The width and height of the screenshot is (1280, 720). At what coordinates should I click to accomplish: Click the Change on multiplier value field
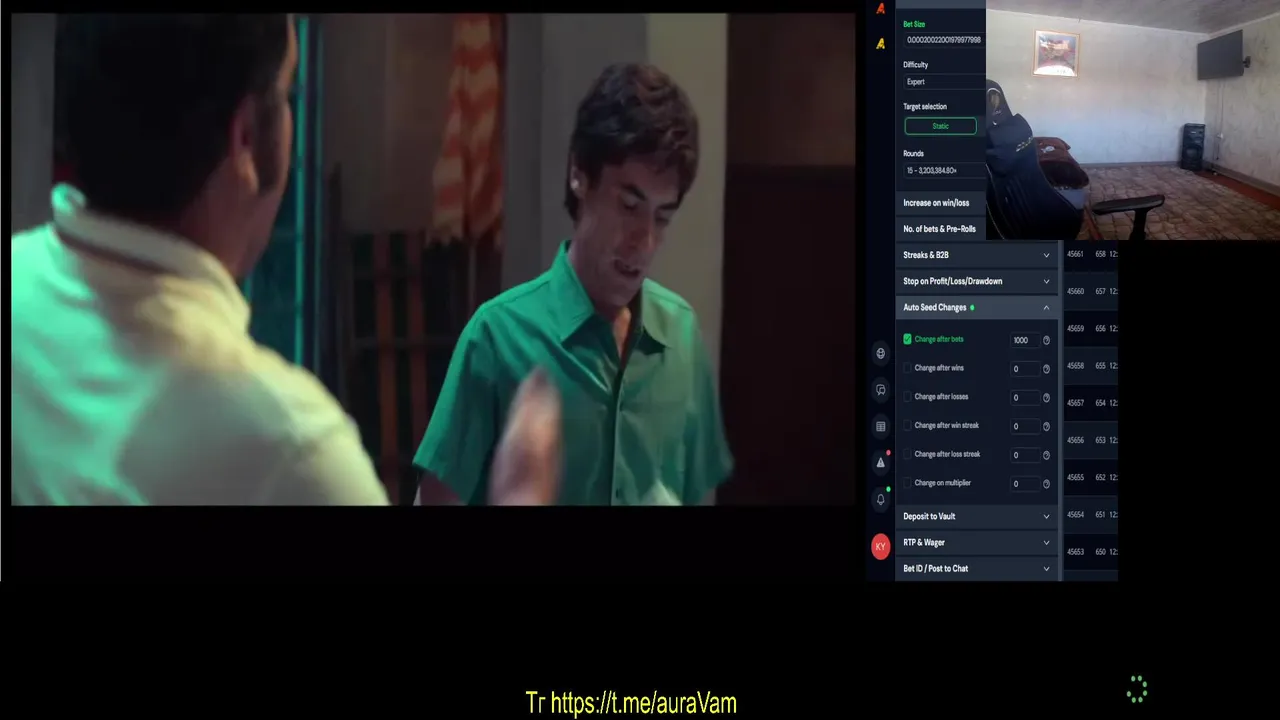coord(1023,483)
